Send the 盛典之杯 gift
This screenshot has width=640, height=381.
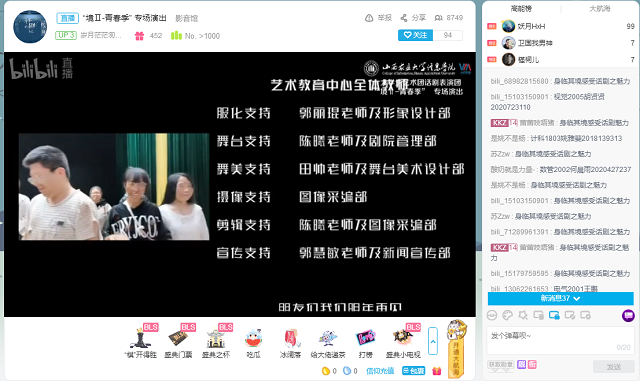(x=216, y=341)
